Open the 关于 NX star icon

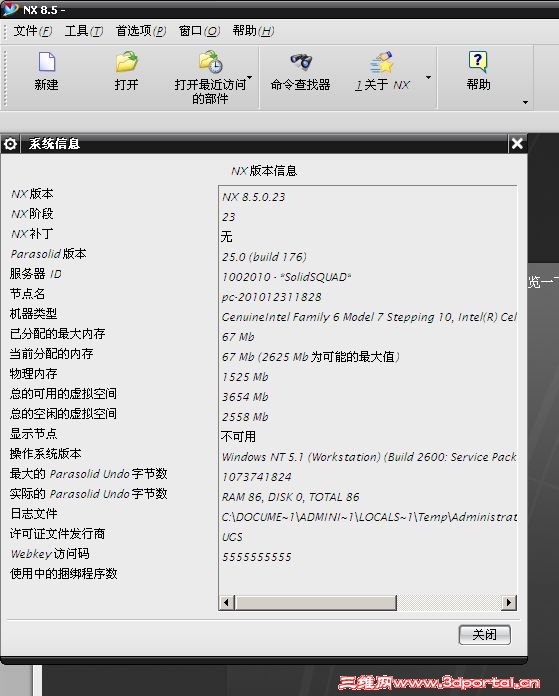pyautogui.click(x=381, y=62)
